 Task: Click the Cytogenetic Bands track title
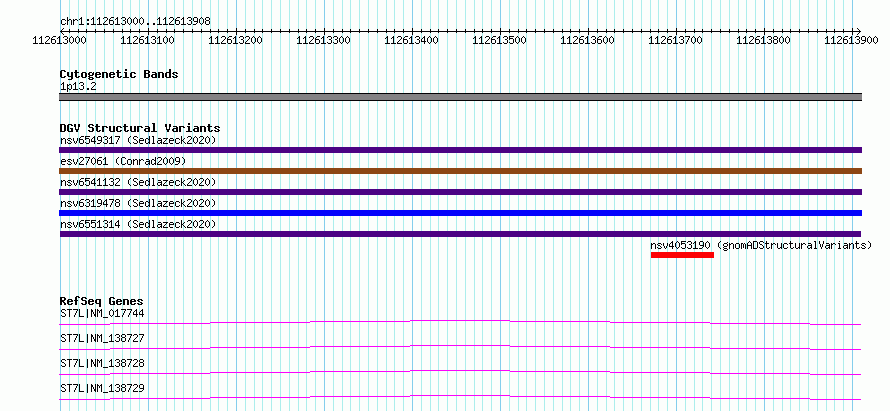119,74
